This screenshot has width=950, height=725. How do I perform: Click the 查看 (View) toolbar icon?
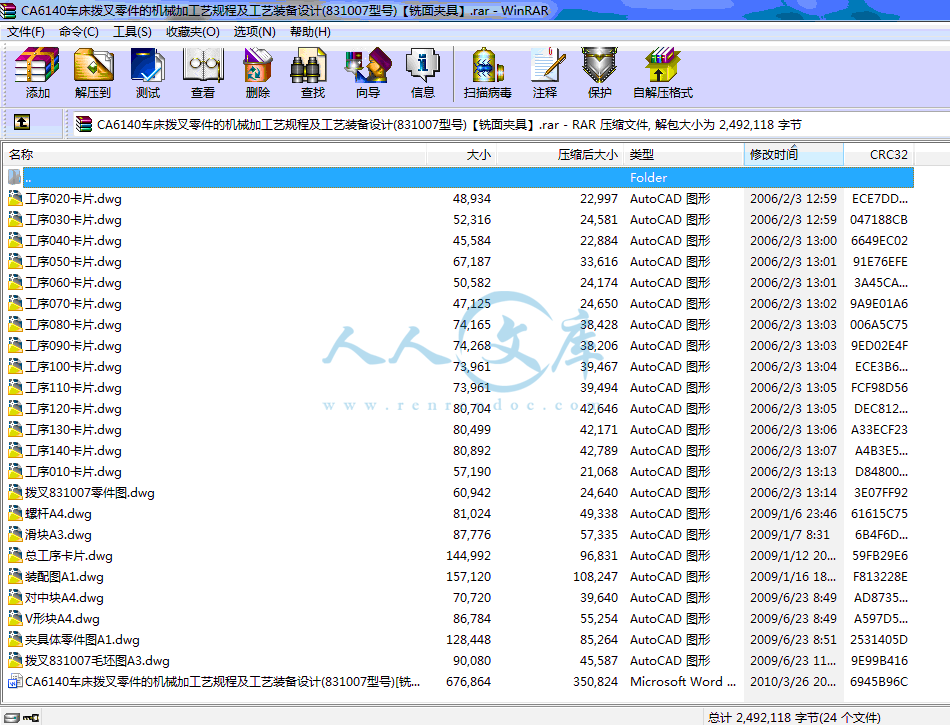pyautogui.click(x=203, y=65)
